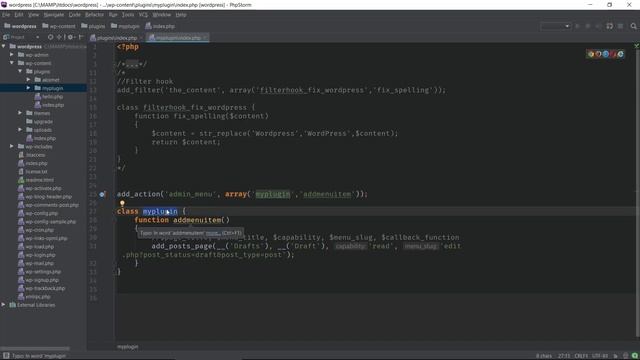640x360 pixels.
Task: Click plugins in the navigation breadcrumb
Action: (x=93, y=26)
